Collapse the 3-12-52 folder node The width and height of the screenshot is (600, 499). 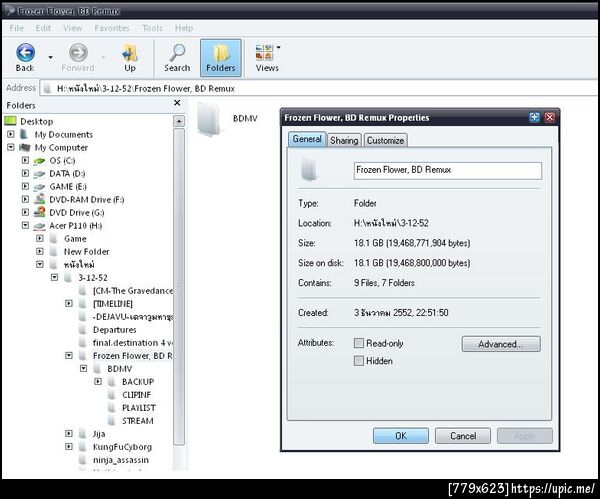(54, 277)
